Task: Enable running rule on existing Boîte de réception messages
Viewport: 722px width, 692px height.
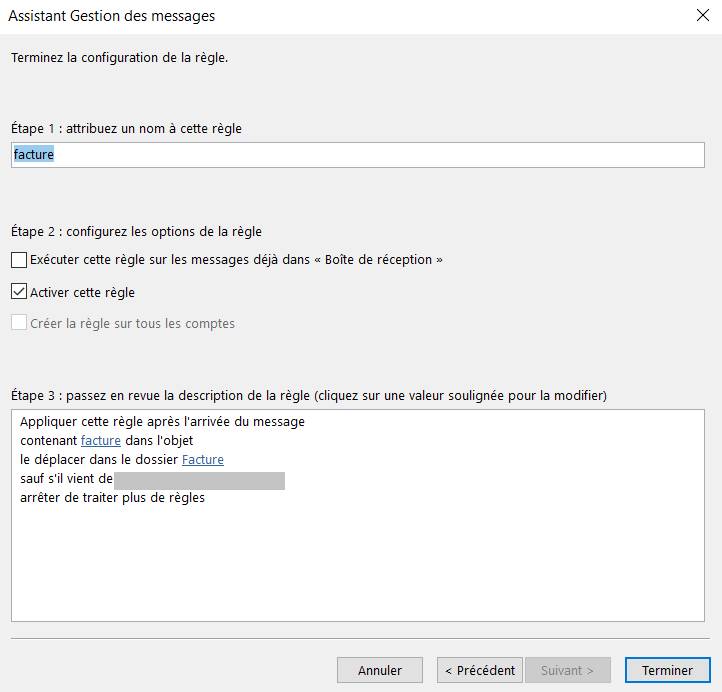Action: point(19,260)
